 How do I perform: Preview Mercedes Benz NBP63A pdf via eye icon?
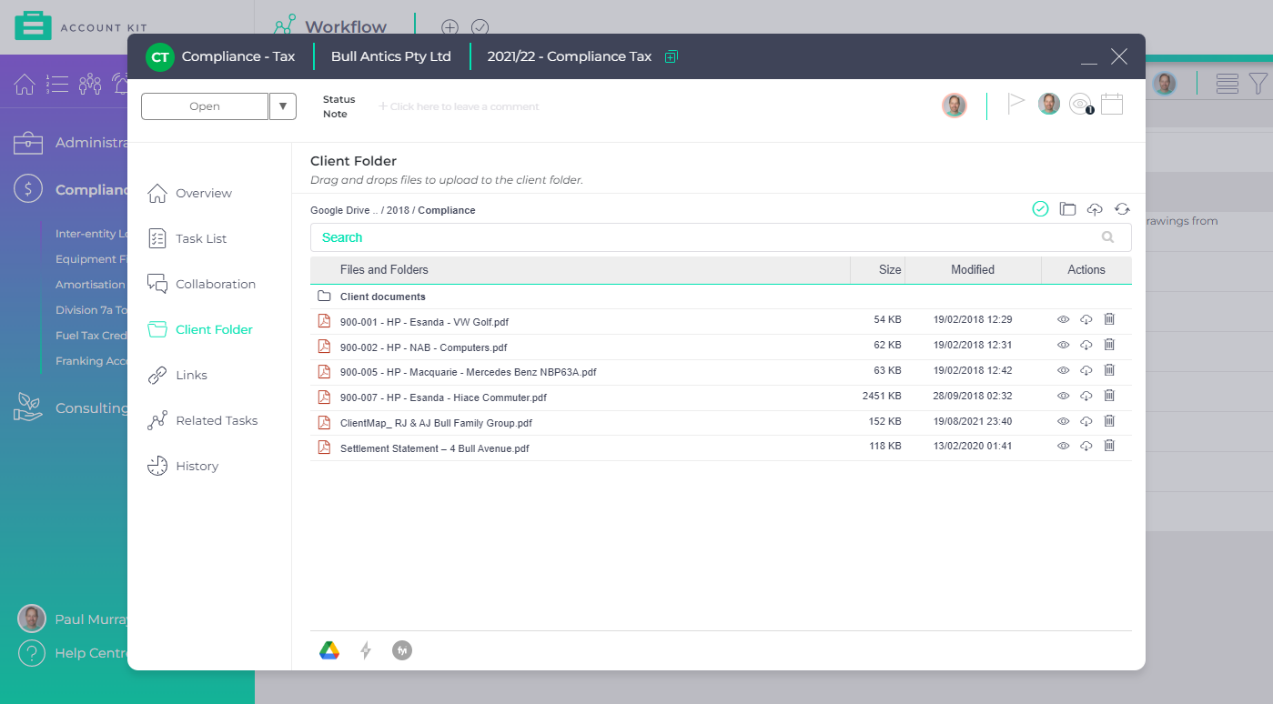1063,371
